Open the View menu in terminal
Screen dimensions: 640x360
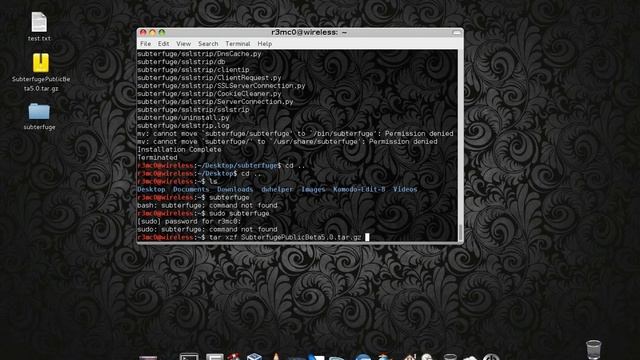click(x=184, y=44)
